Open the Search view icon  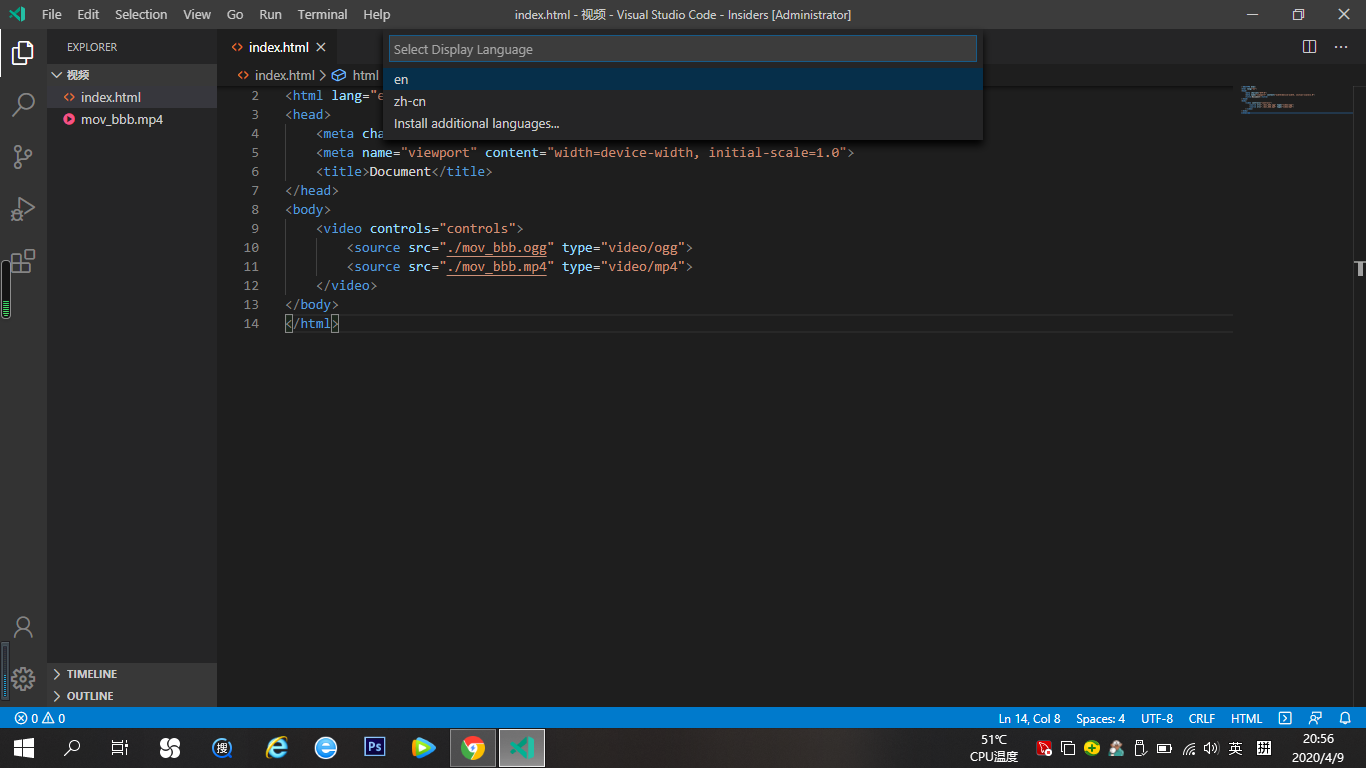click(22, 104)
